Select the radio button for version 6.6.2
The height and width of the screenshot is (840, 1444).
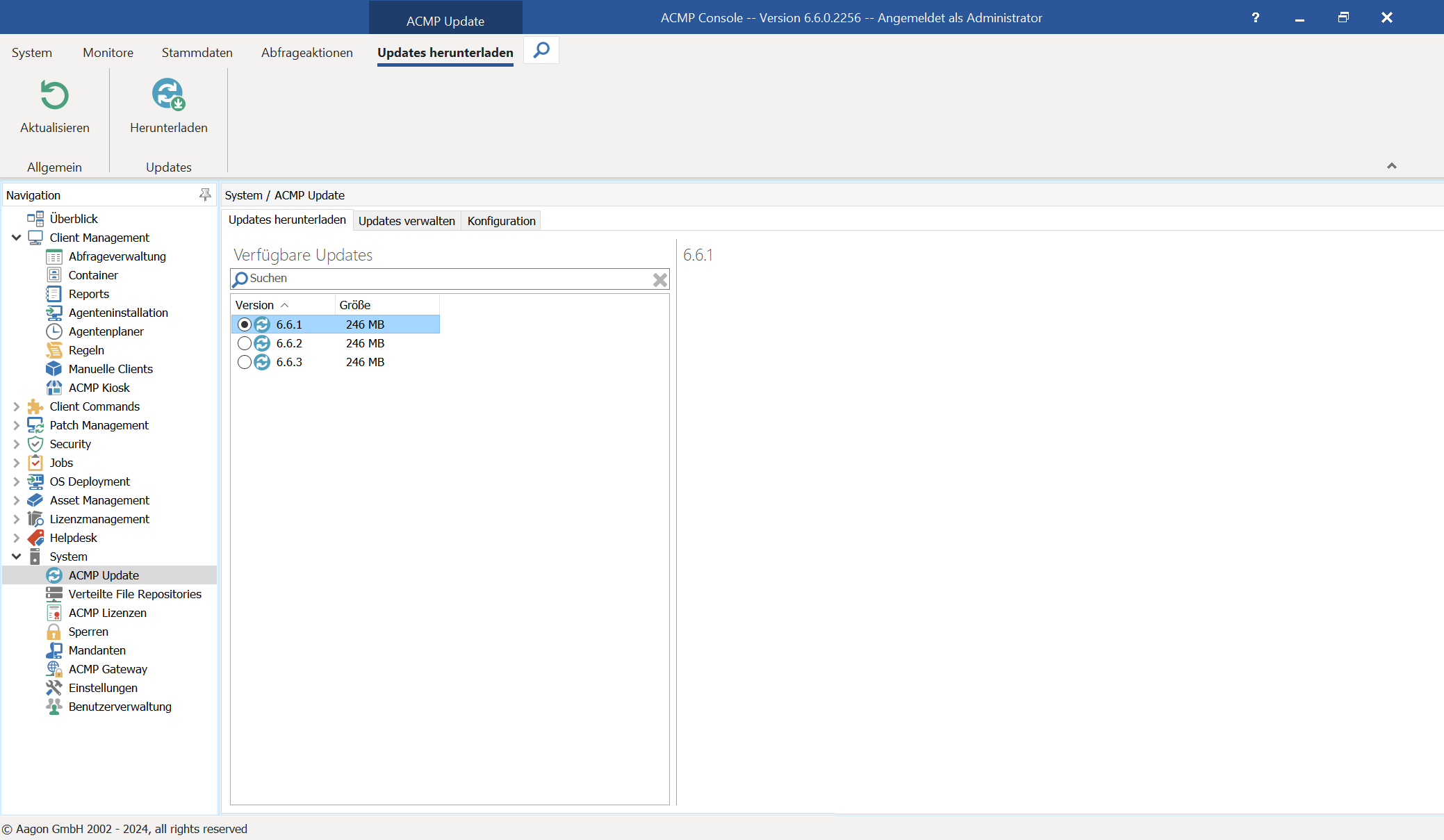pos(245,343)
